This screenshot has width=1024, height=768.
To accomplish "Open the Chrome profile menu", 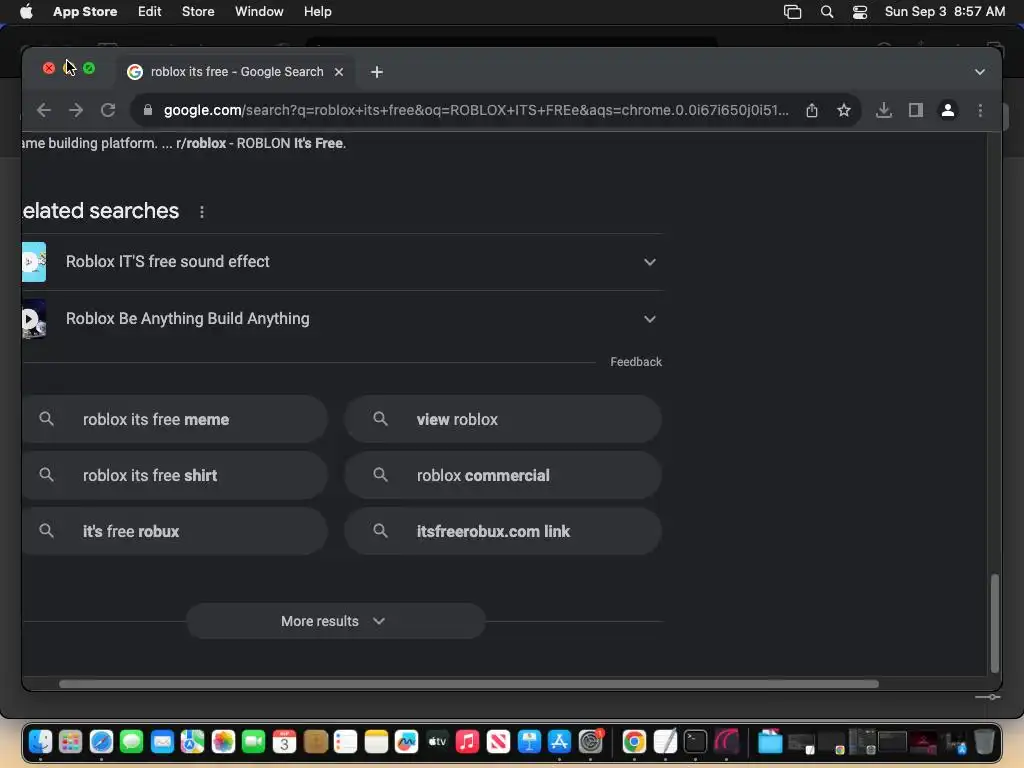I will [x=948, y=110].
